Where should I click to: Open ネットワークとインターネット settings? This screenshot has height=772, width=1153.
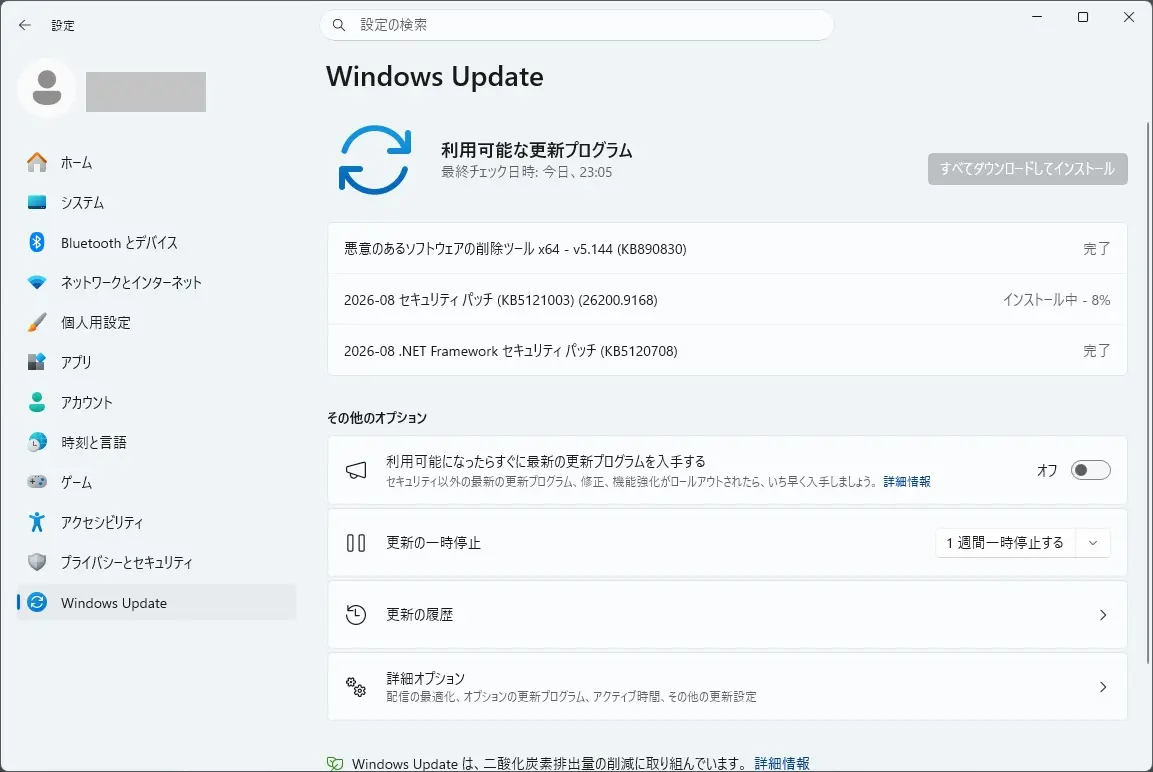point(157,282)
